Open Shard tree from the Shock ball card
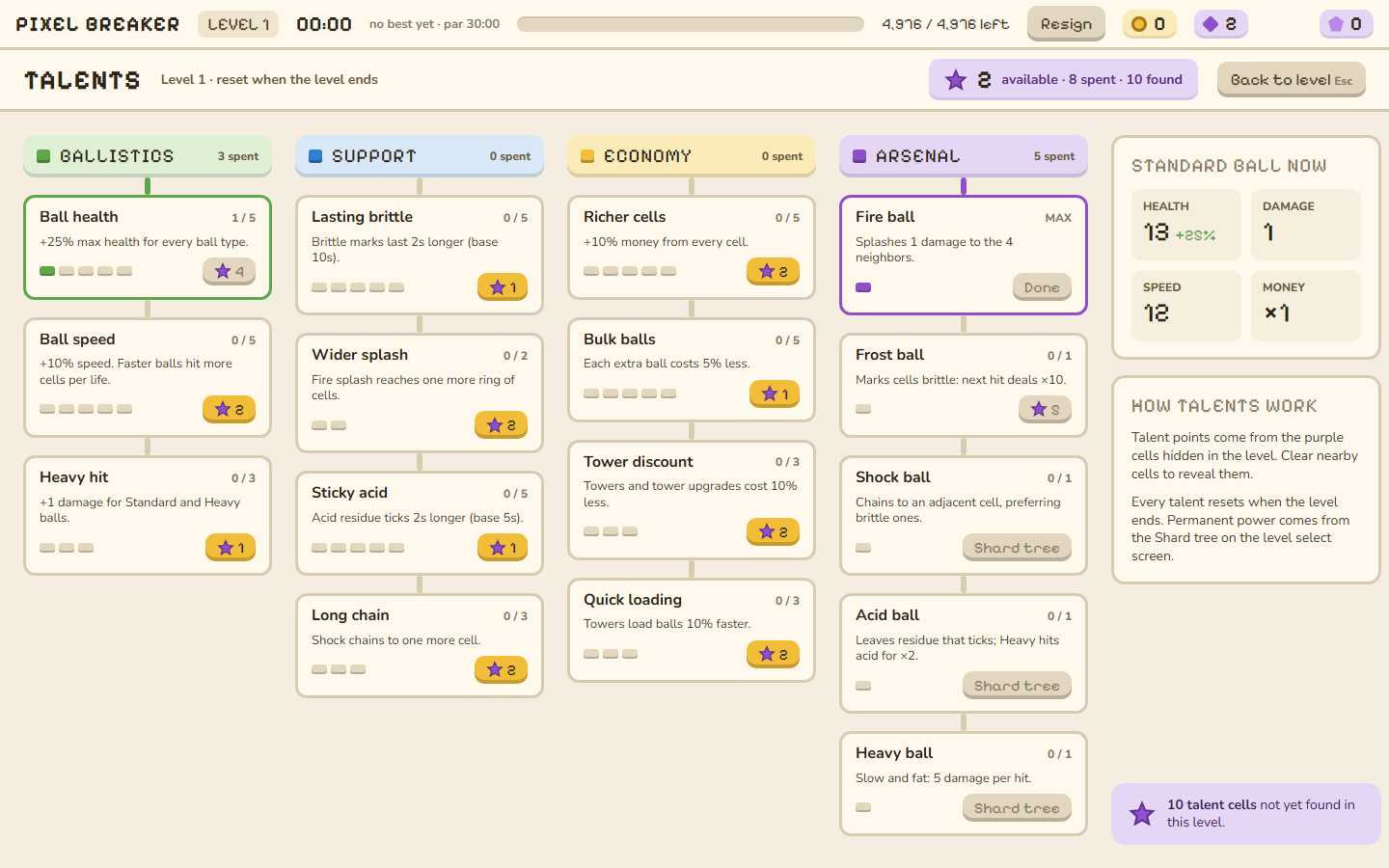The width and height of the screenshot is (1389, 868). point(1017,548)
